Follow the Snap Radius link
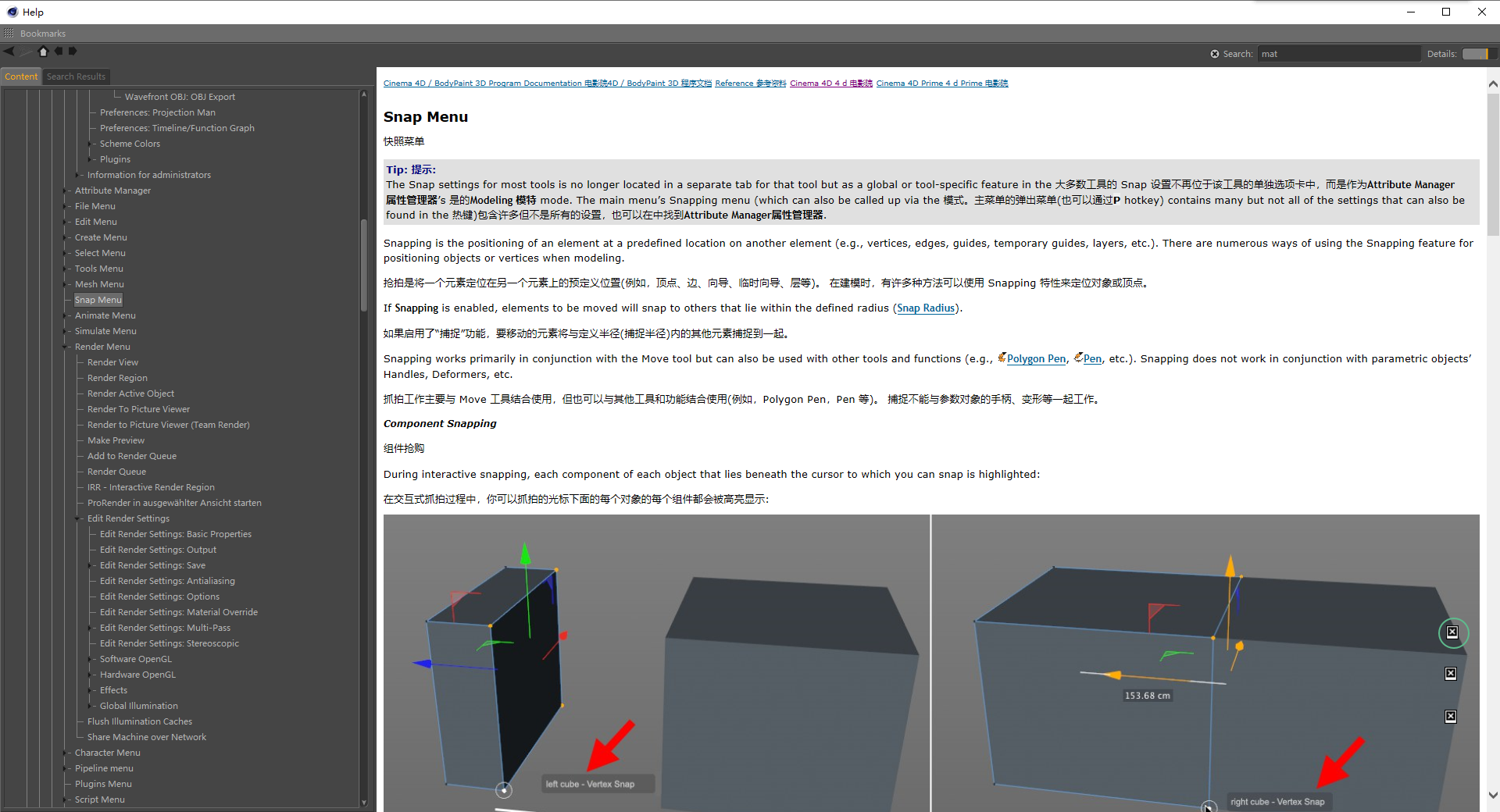 [926, 308]
